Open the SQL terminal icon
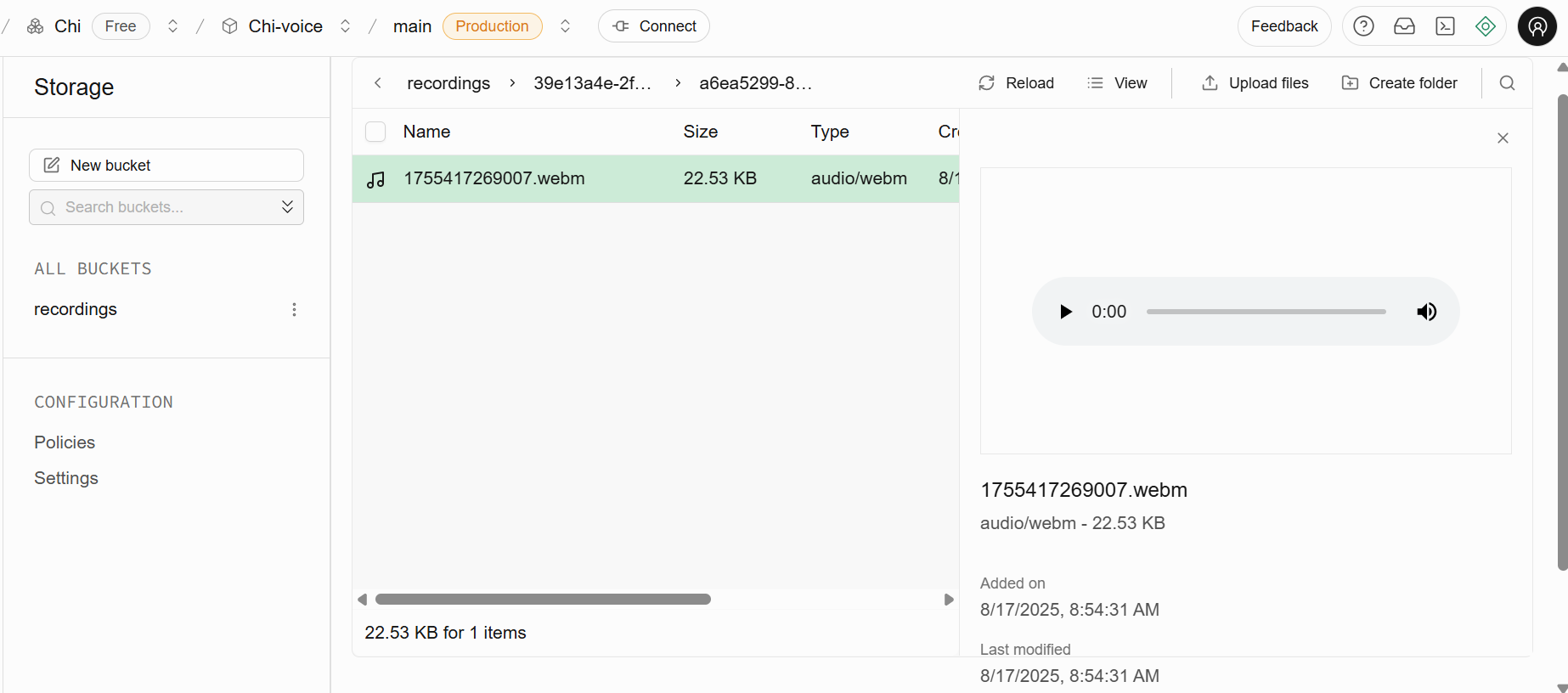This screenshot has width=1568, height=693. (x=1445, y=26)
